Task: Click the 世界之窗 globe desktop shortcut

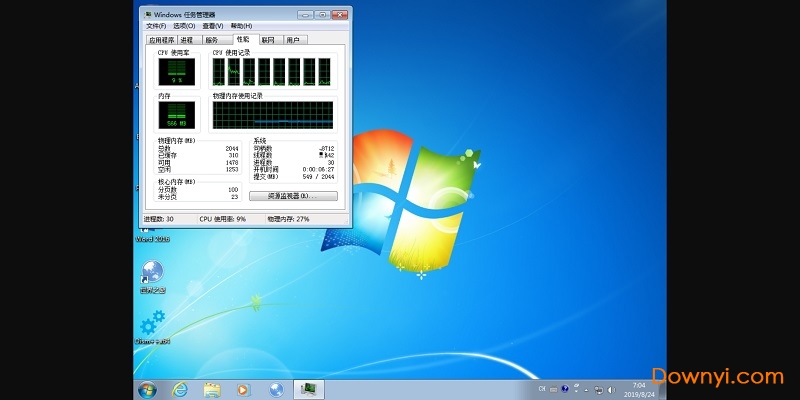Action: 153,277
